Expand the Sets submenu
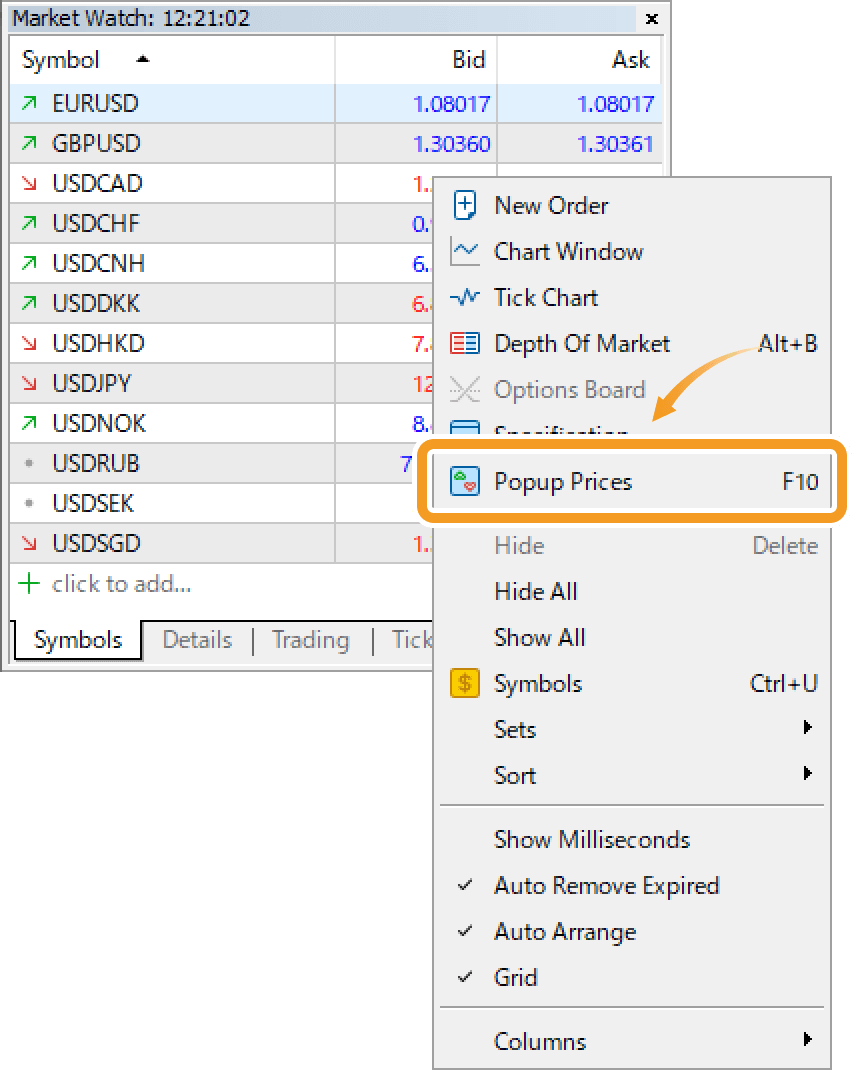 (515, 729)
